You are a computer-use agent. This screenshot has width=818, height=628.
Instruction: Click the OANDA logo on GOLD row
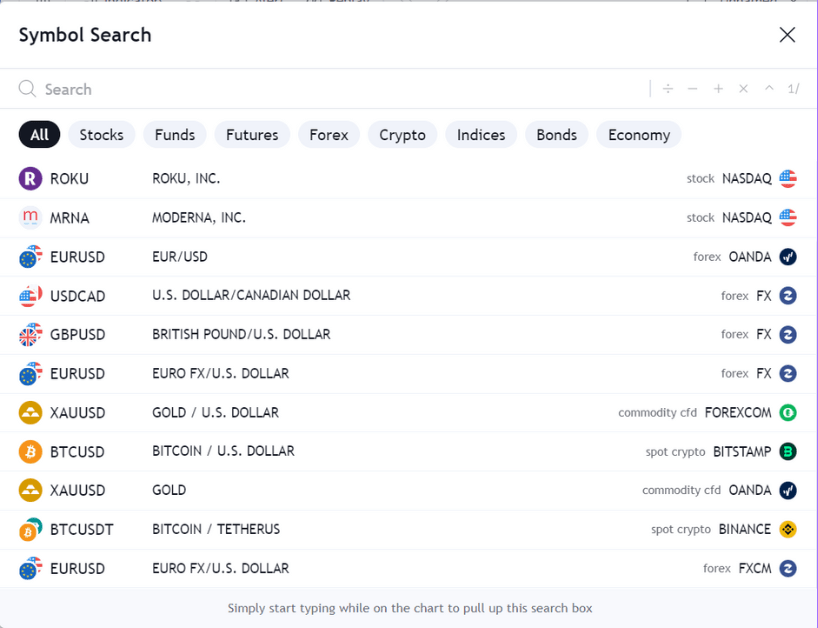pyautogui.click(x=788, y=490)
